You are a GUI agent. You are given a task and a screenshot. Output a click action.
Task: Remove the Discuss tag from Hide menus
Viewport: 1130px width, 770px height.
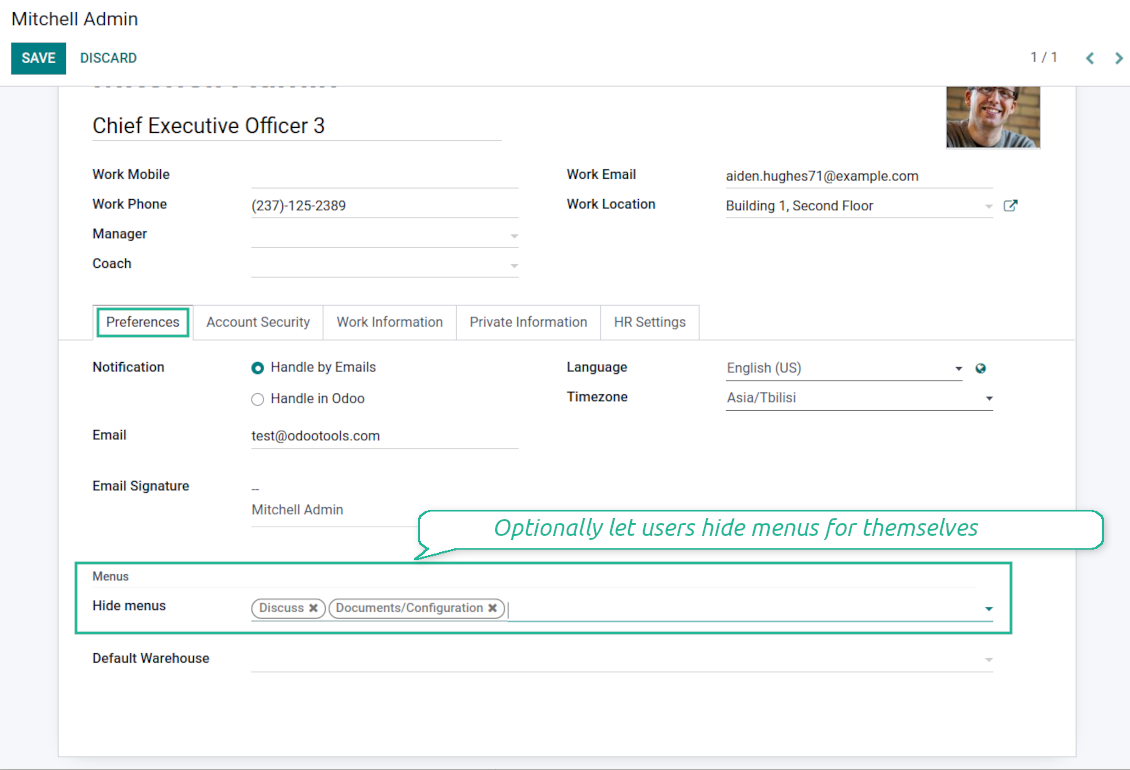point(313,608)
